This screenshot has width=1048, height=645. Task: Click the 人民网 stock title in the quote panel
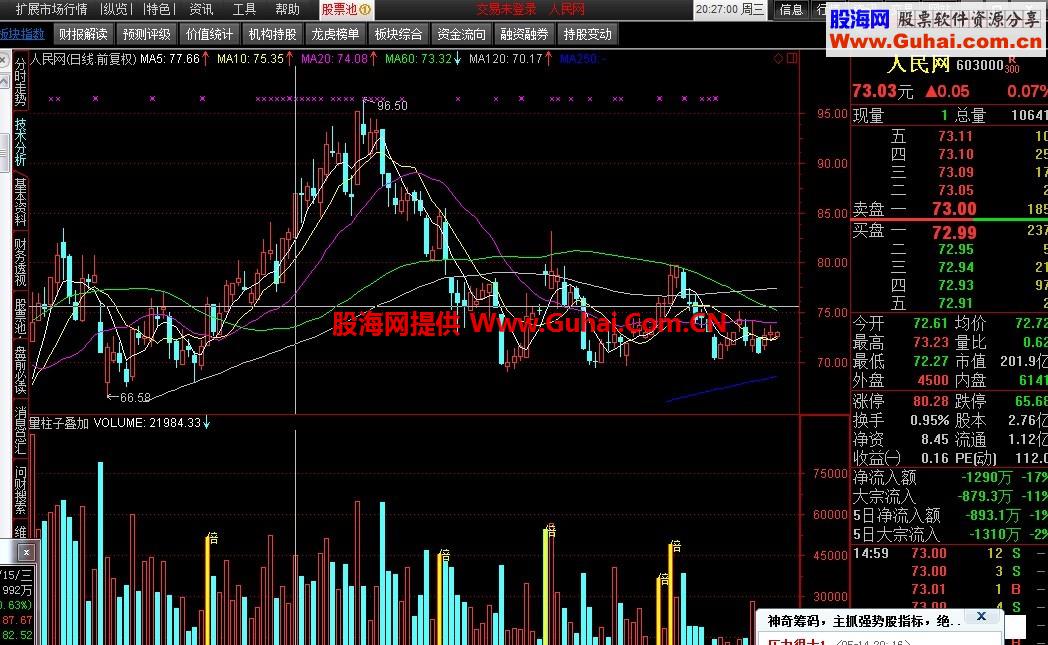(x=918, y=65)
